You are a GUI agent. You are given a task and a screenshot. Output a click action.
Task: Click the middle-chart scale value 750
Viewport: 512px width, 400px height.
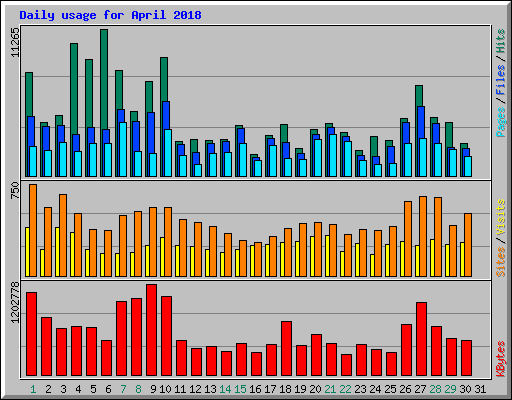pos(15,191)
